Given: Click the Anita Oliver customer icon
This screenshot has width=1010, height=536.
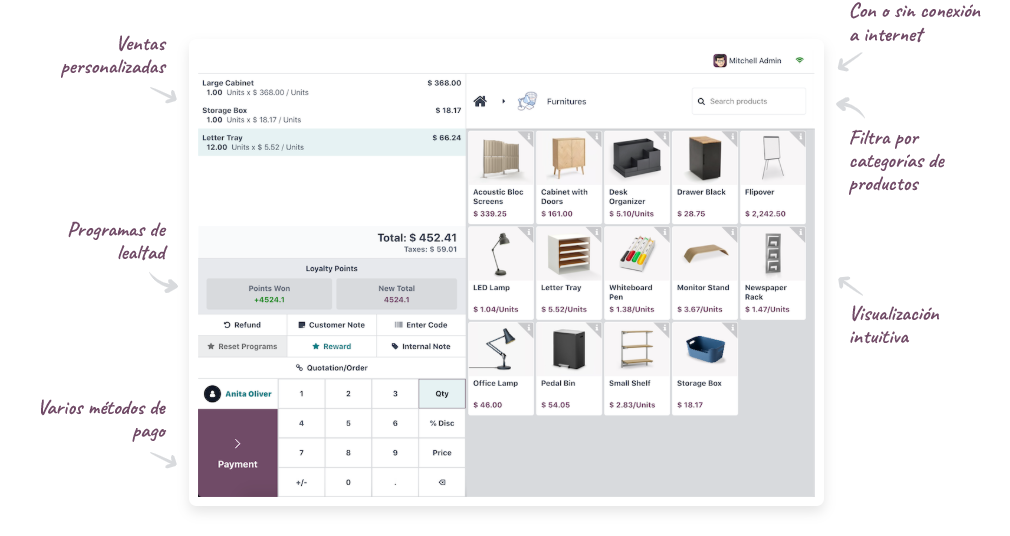Looking at the screenshot, I should click(x=212, y=394).
